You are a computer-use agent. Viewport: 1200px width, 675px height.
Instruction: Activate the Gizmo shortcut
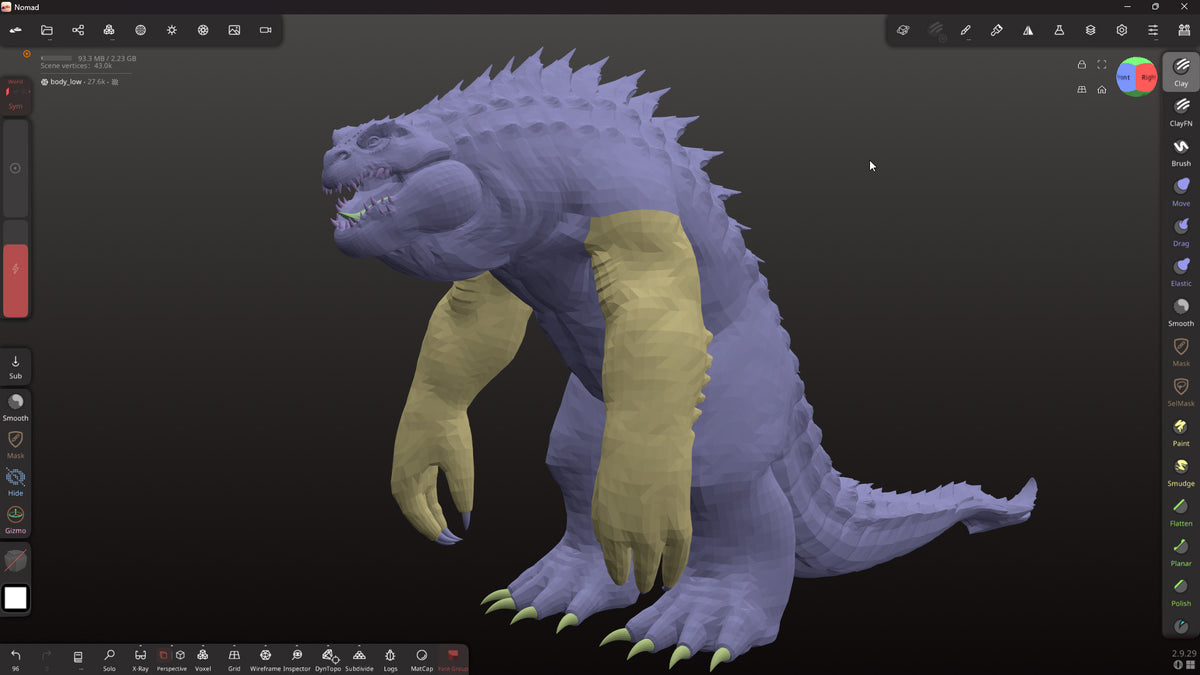tap(15, 520)
